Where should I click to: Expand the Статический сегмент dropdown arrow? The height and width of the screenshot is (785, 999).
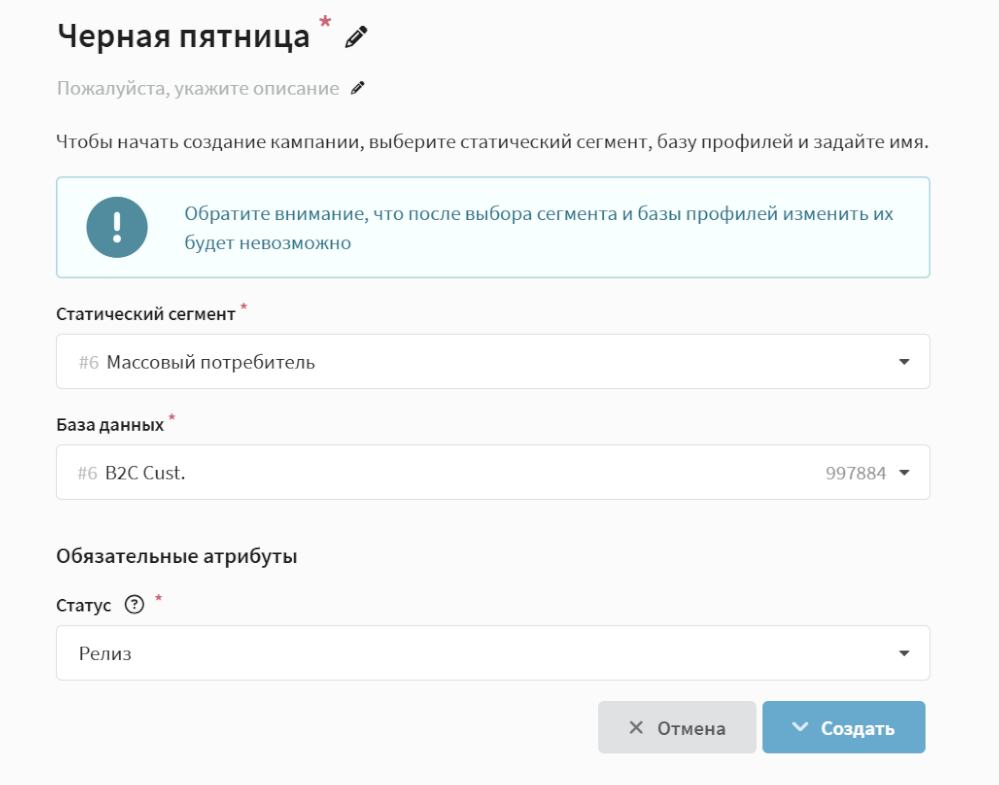tap(904, 362)
